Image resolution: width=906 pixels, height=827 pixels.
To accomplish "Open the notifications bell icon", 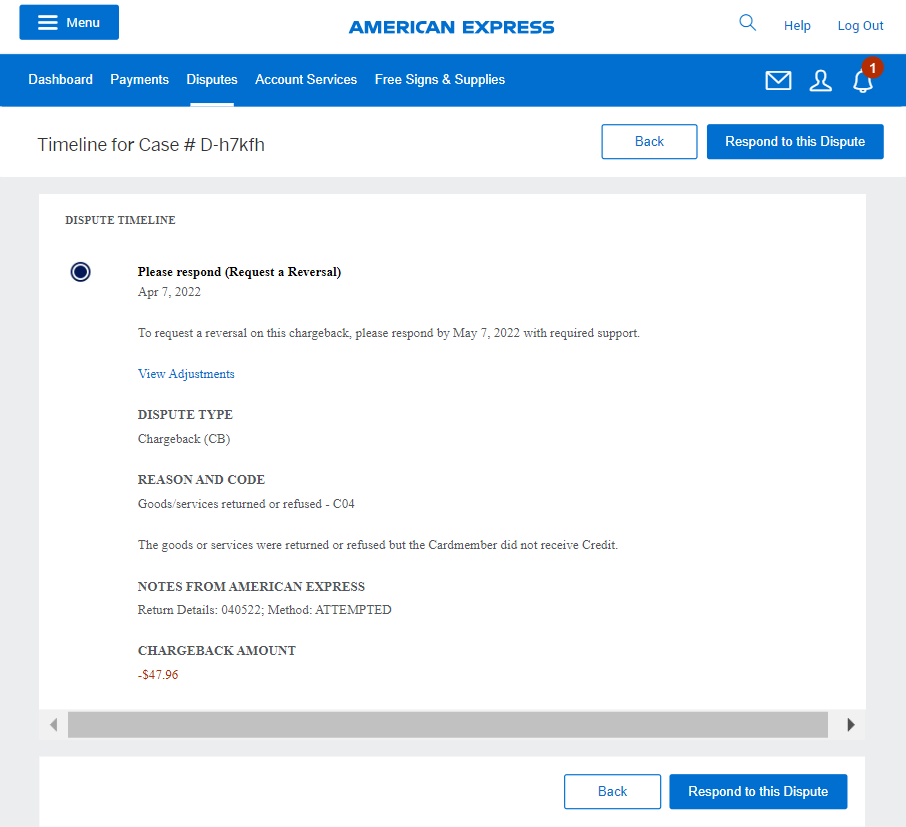I will (x=863, y=81).
